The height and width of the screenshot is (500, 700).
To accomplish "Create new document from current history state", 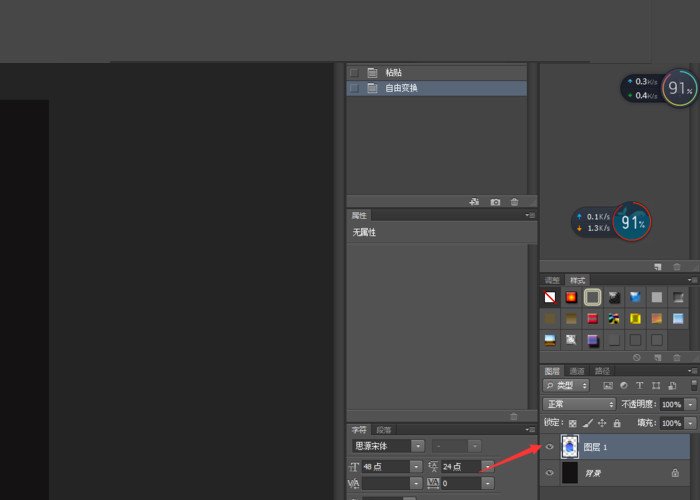I will coord(475,202).
